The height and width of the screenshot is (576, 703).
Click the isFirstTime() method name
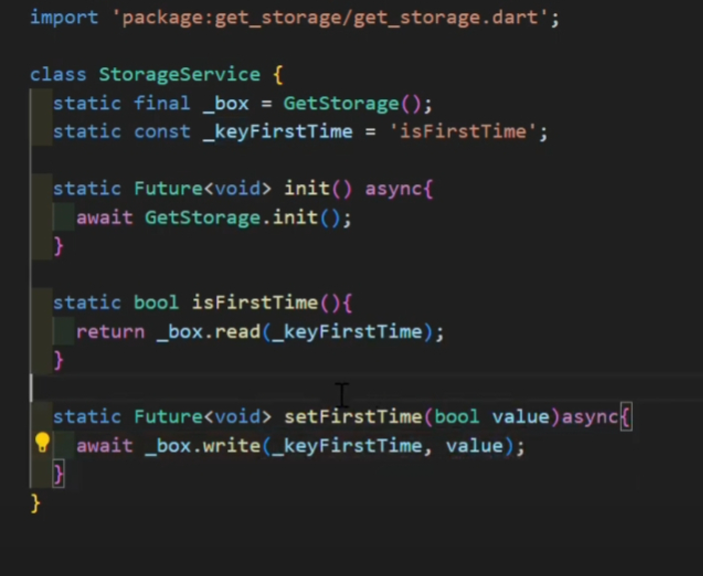click(255, 303)
